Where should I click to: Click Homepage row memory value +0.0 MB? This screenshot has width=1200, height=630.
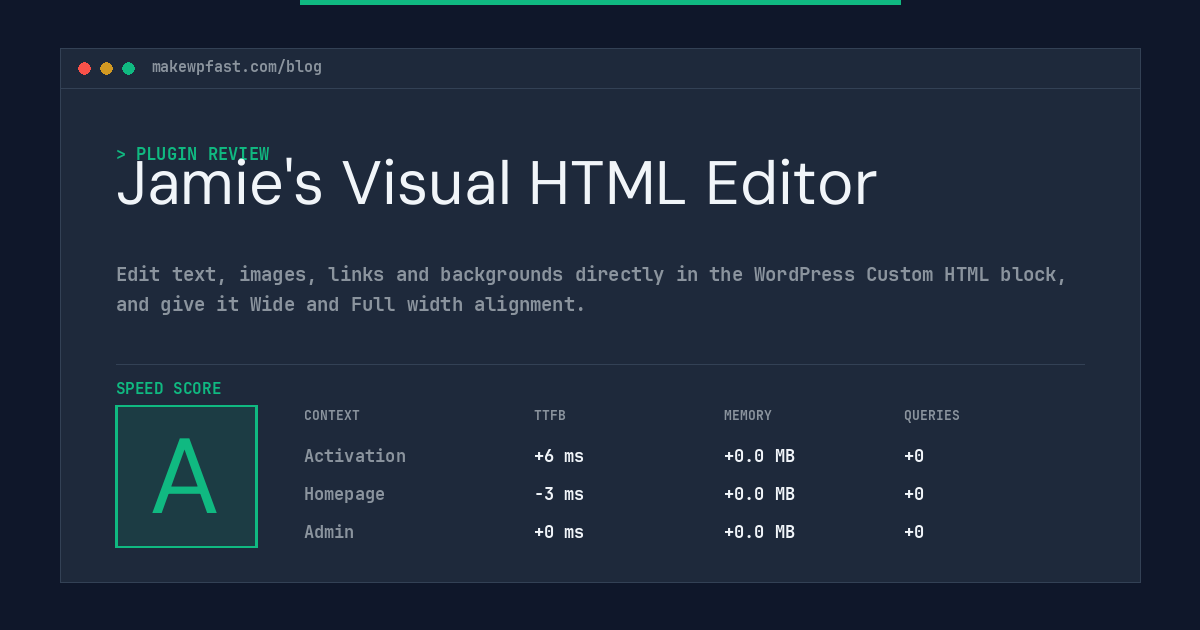(759, 494)
